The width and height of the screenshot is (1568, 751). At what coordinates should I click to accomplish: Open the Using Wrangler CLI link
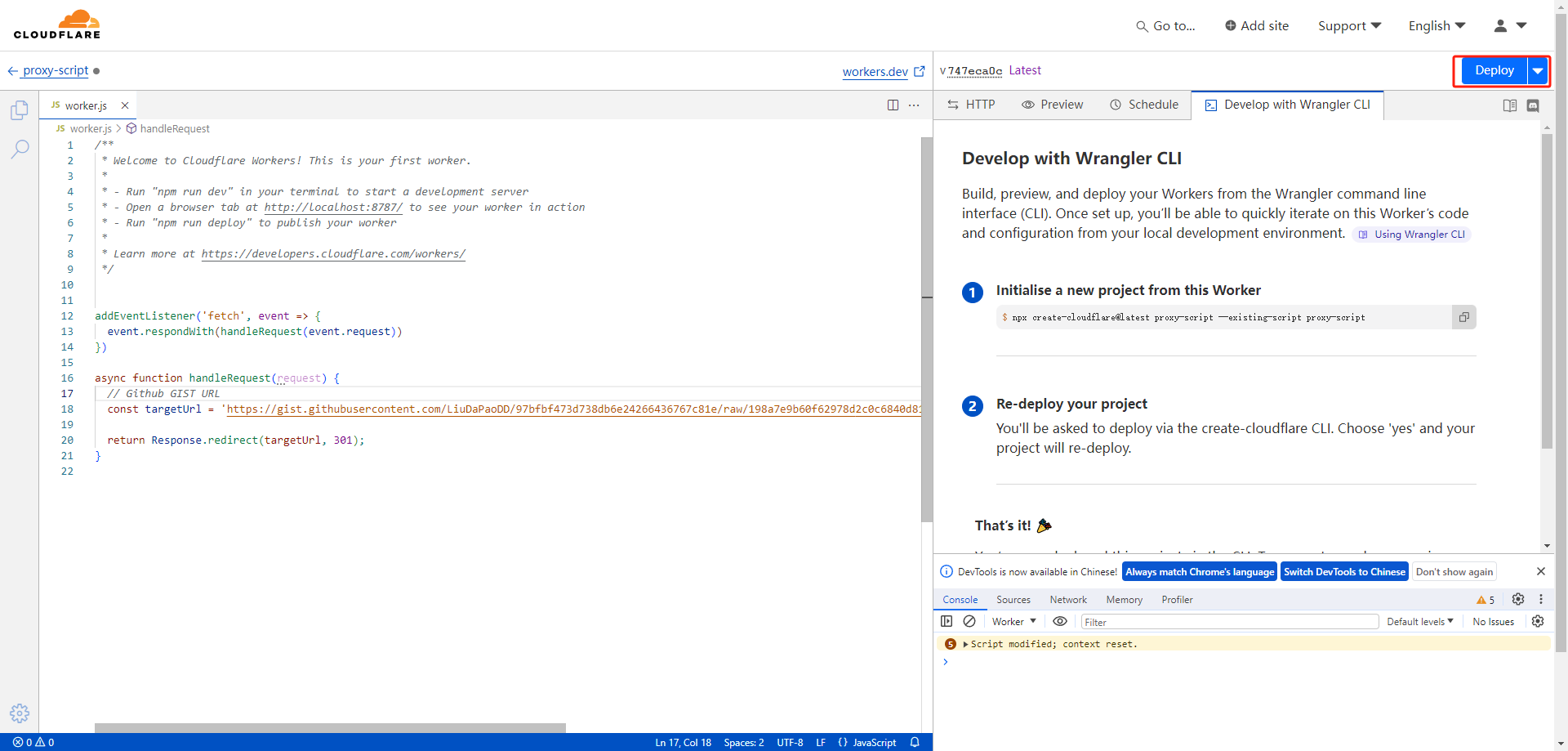1412,235
